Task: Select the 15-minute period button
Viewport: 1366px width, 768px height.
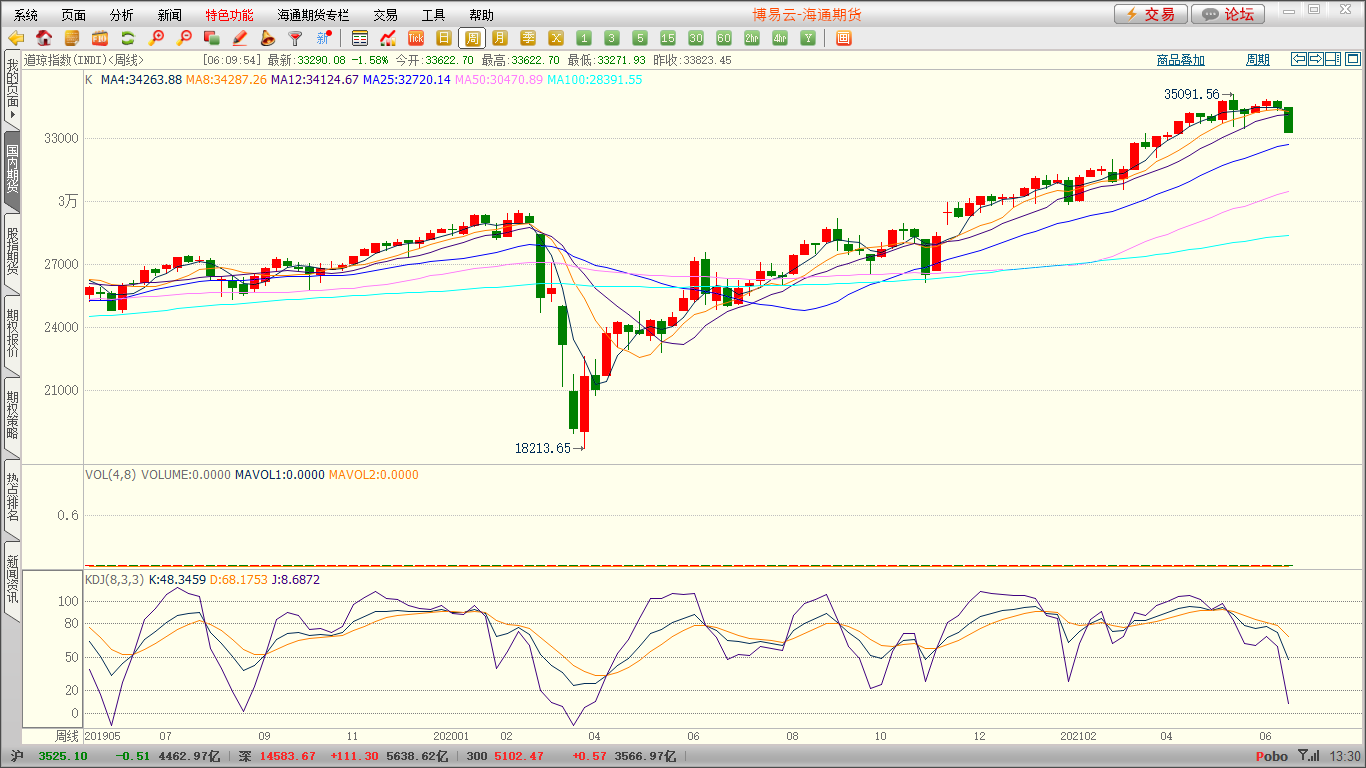Action: click(668, 38)
